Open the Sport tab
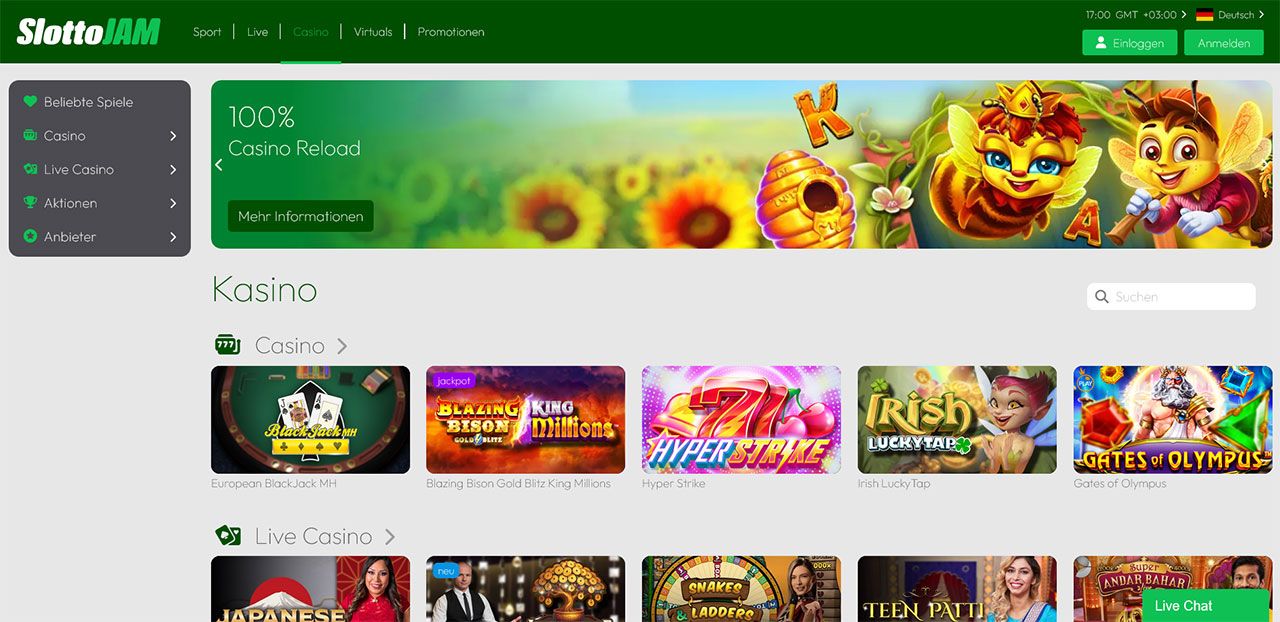 click(207, 32)
